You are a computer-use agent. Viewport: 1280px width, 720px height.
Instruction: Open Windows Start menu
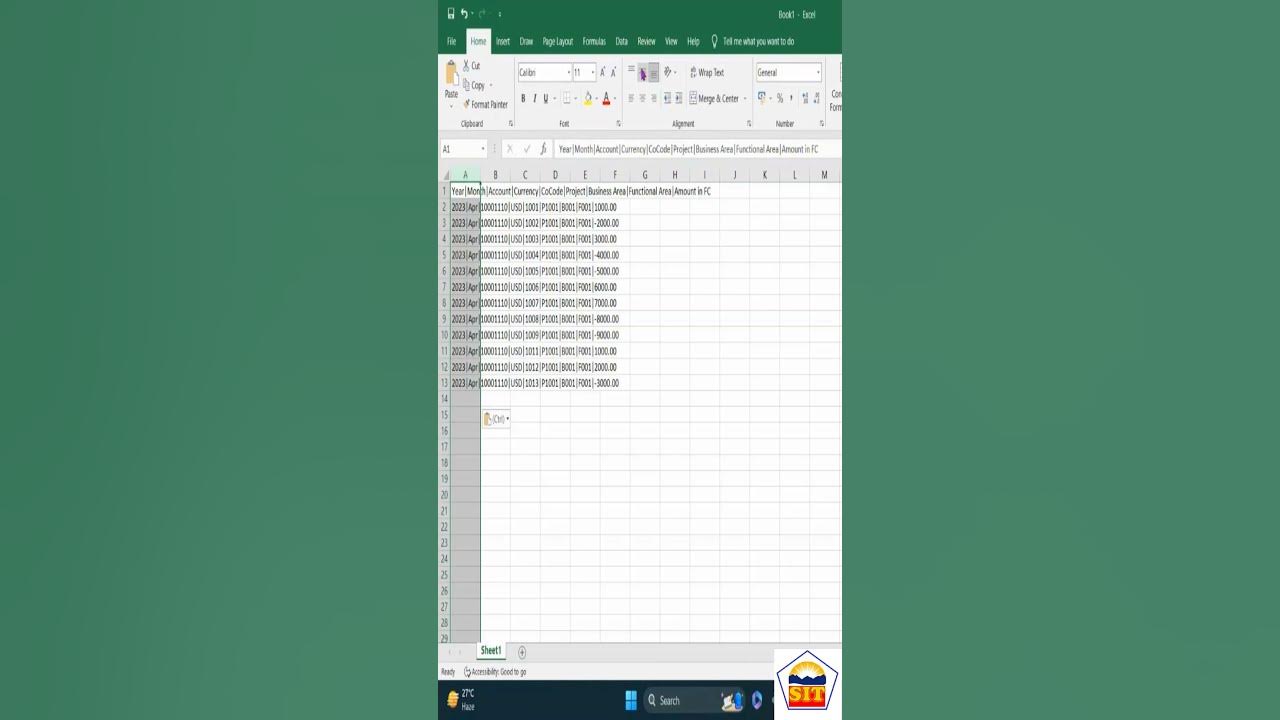click(x=631, y=700)
